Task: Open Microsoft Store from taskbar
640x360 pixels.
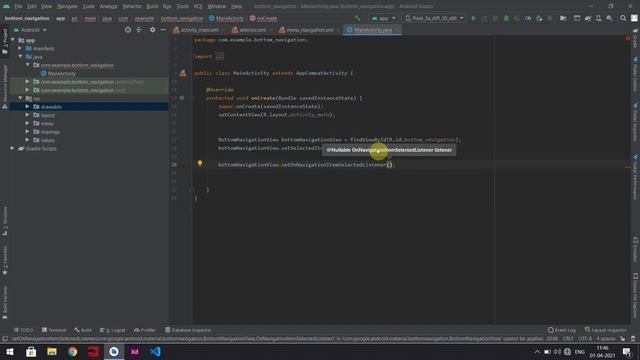Action: (31, 351)
